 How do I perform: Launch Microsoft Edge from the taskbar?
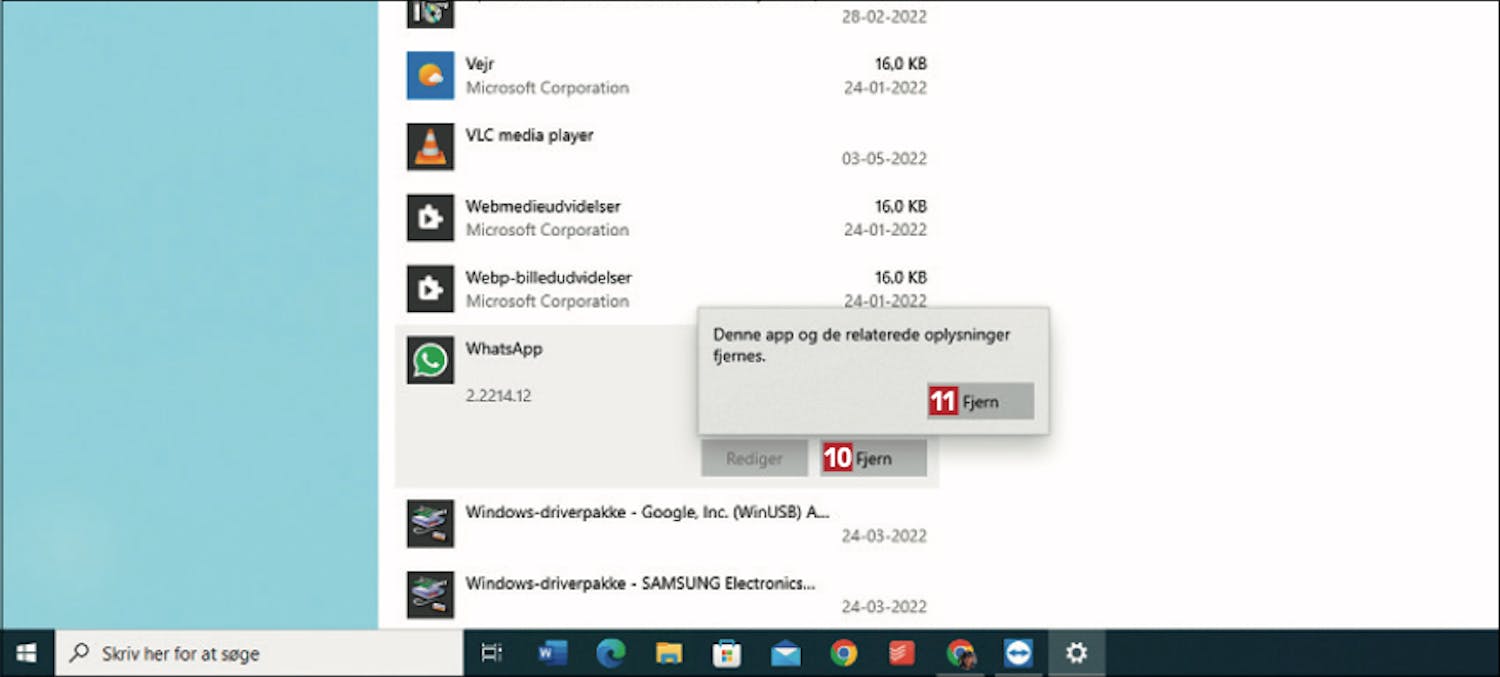tap(610, 653)
